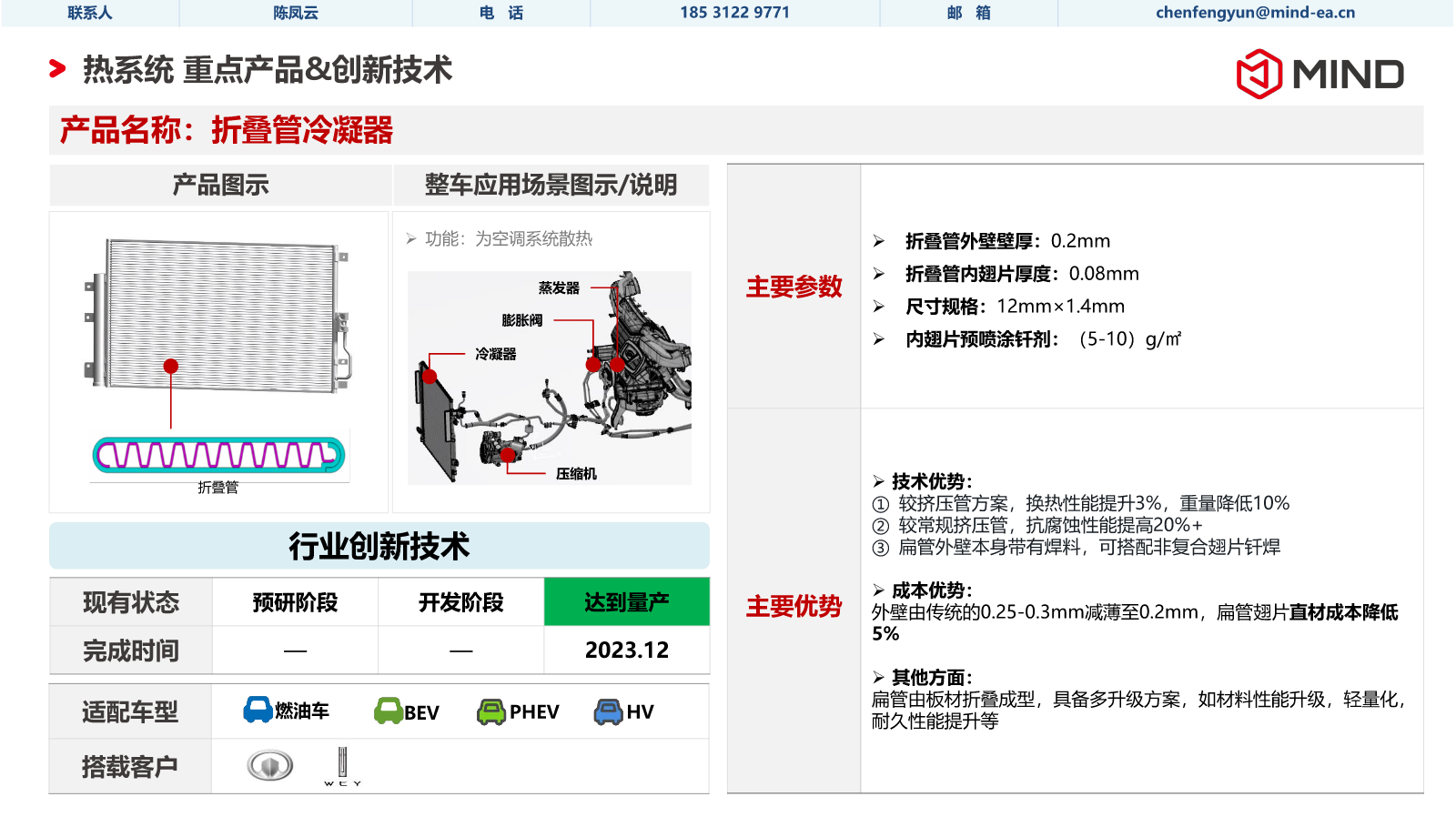Click the green PHEV car icon
1456x817 pixels.
(491, 711)
